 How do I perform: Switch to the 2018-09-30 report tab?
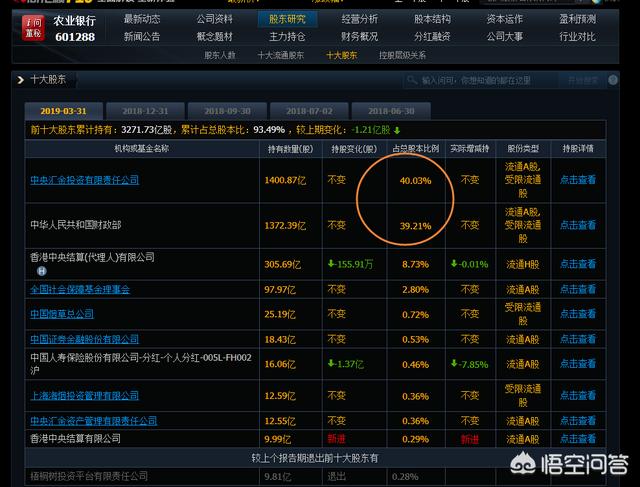(x=227, y=111)
